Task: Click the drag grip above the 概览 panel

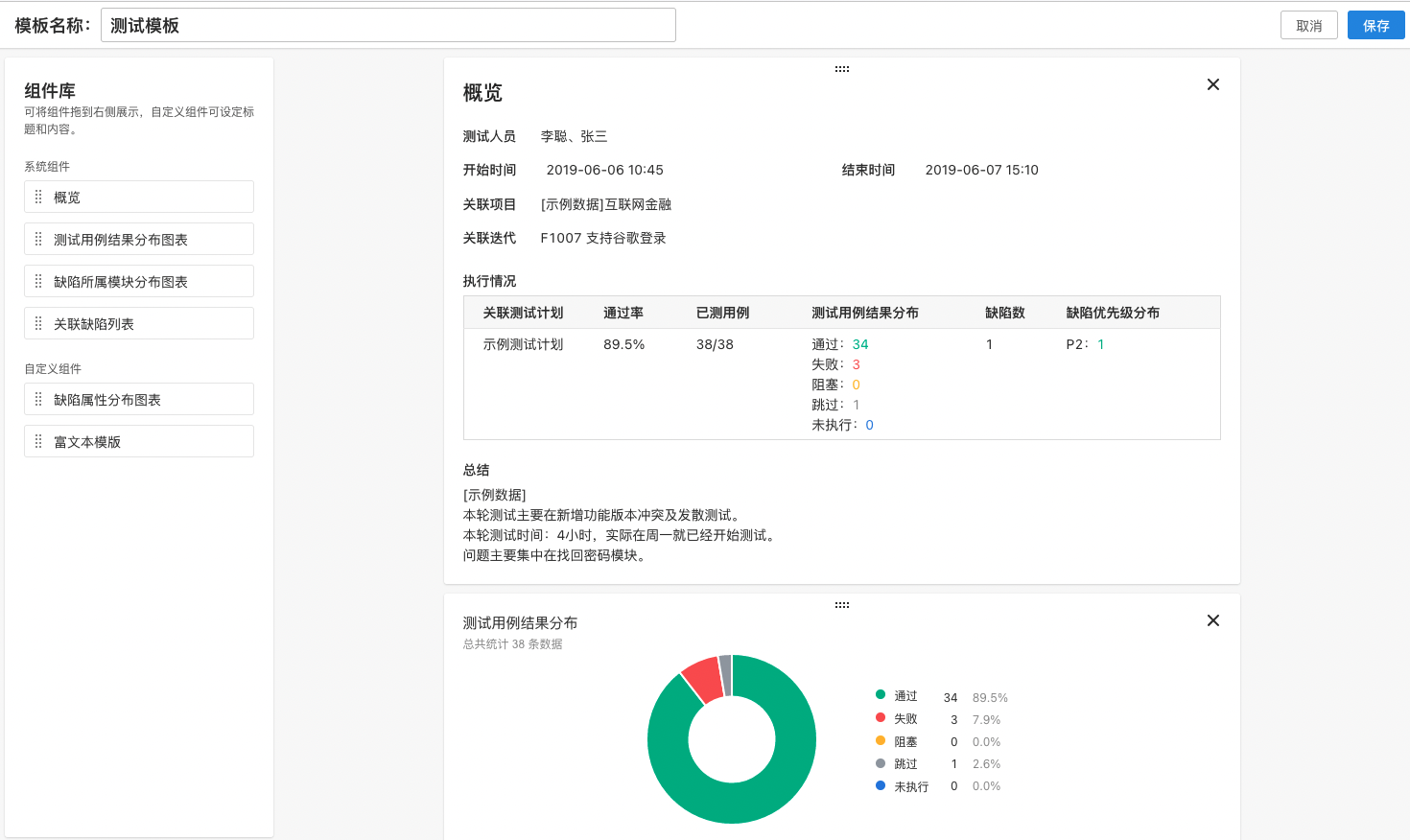Action: pyautogui.click(x=841, y=68)
